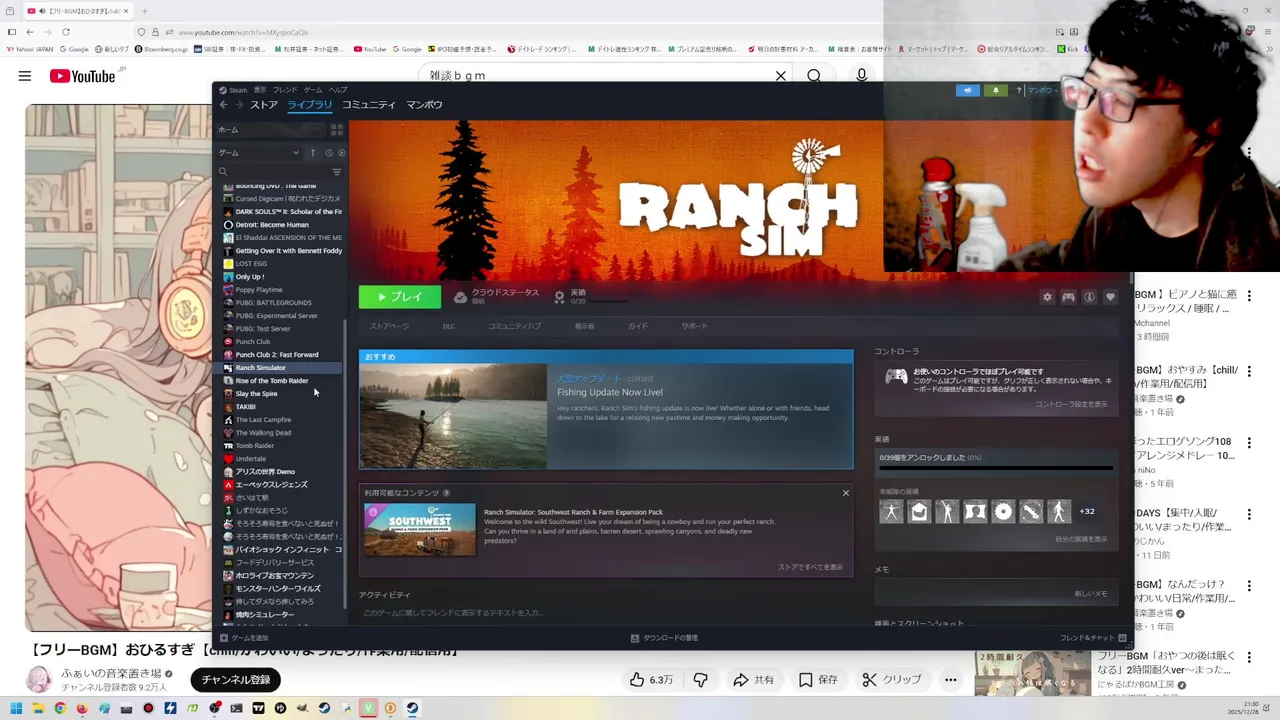
Task: Open クラウドステータス cloud status
Action: pos(496,296)
